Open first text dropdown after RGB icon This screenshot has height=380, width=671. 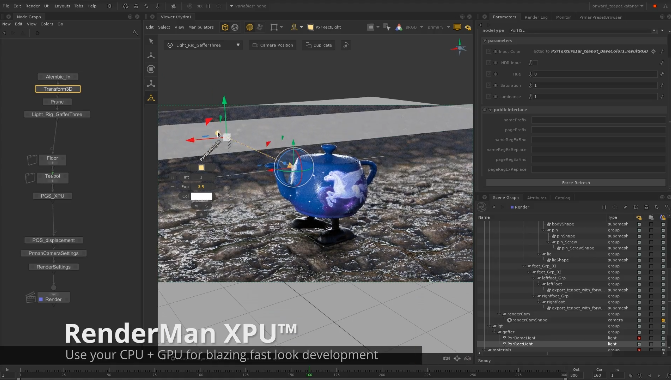[414, 27]
